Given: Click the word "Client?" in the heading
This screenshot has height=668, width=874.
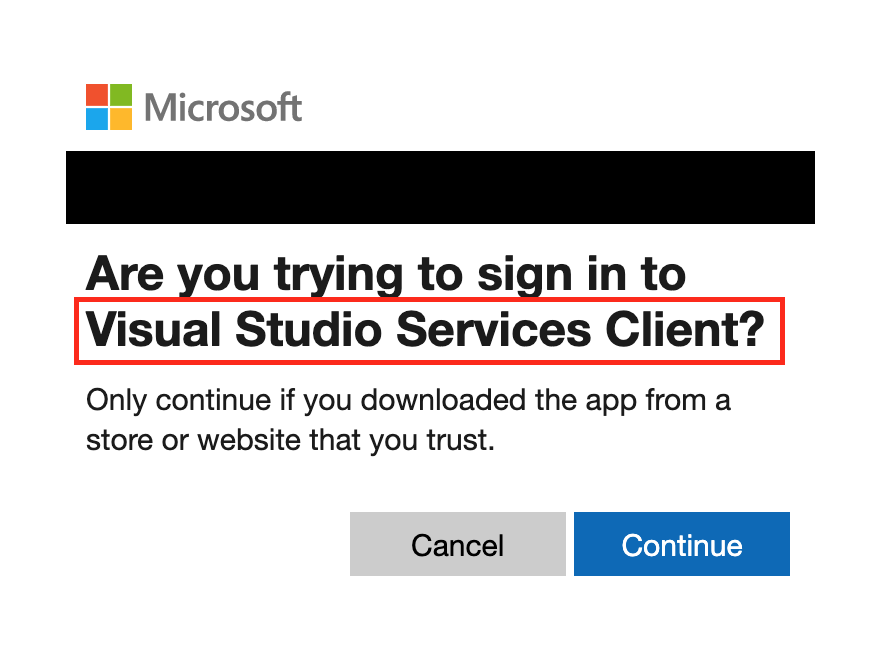Looking at the screenshot, I should point(685,330).
